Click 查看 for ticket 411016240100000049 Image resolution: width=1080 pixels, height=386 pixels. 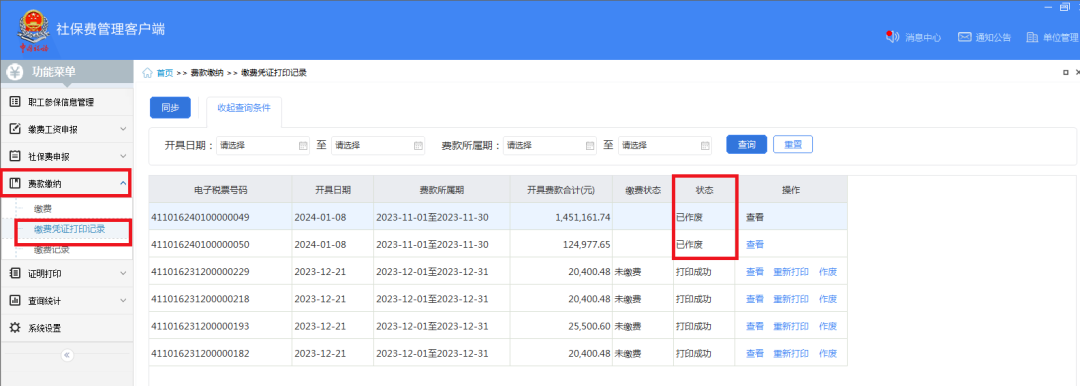(755, 217)
